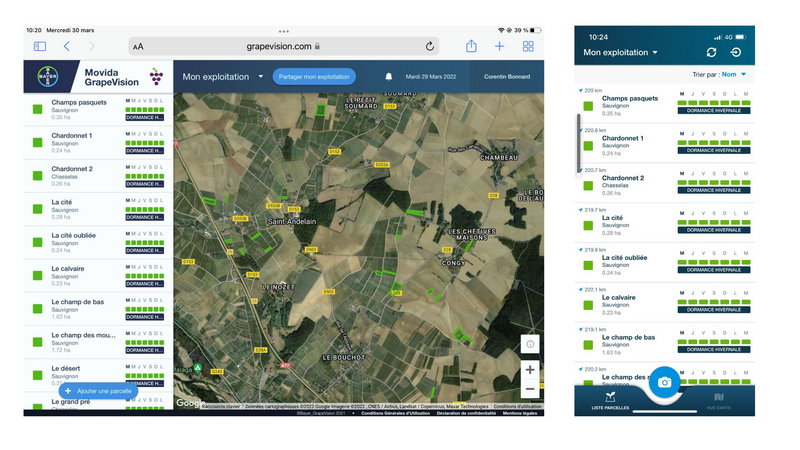800x450 pixels.
Task: Switch to the Liste Parcelles tab
Action: click(610, 400)
